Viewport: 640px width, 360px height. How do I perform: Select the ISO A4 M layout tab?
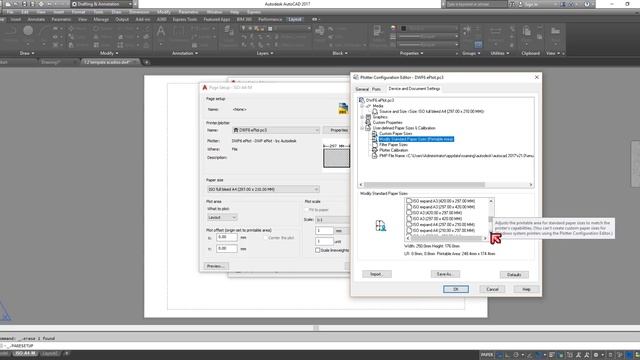pos(25,353)
